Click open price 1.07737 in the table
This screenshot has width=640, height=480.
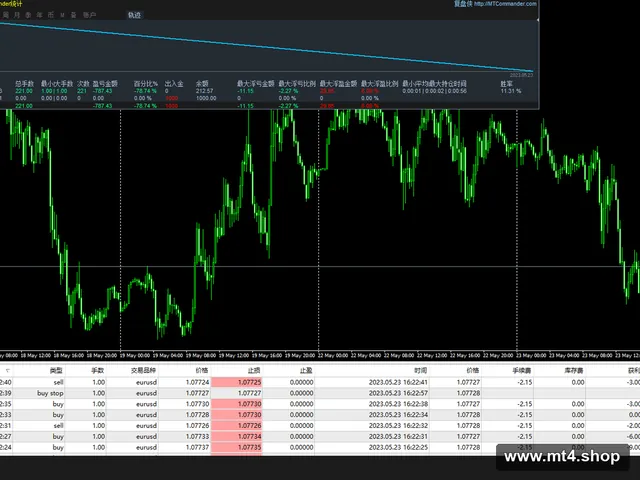click(x=197, y=448)
